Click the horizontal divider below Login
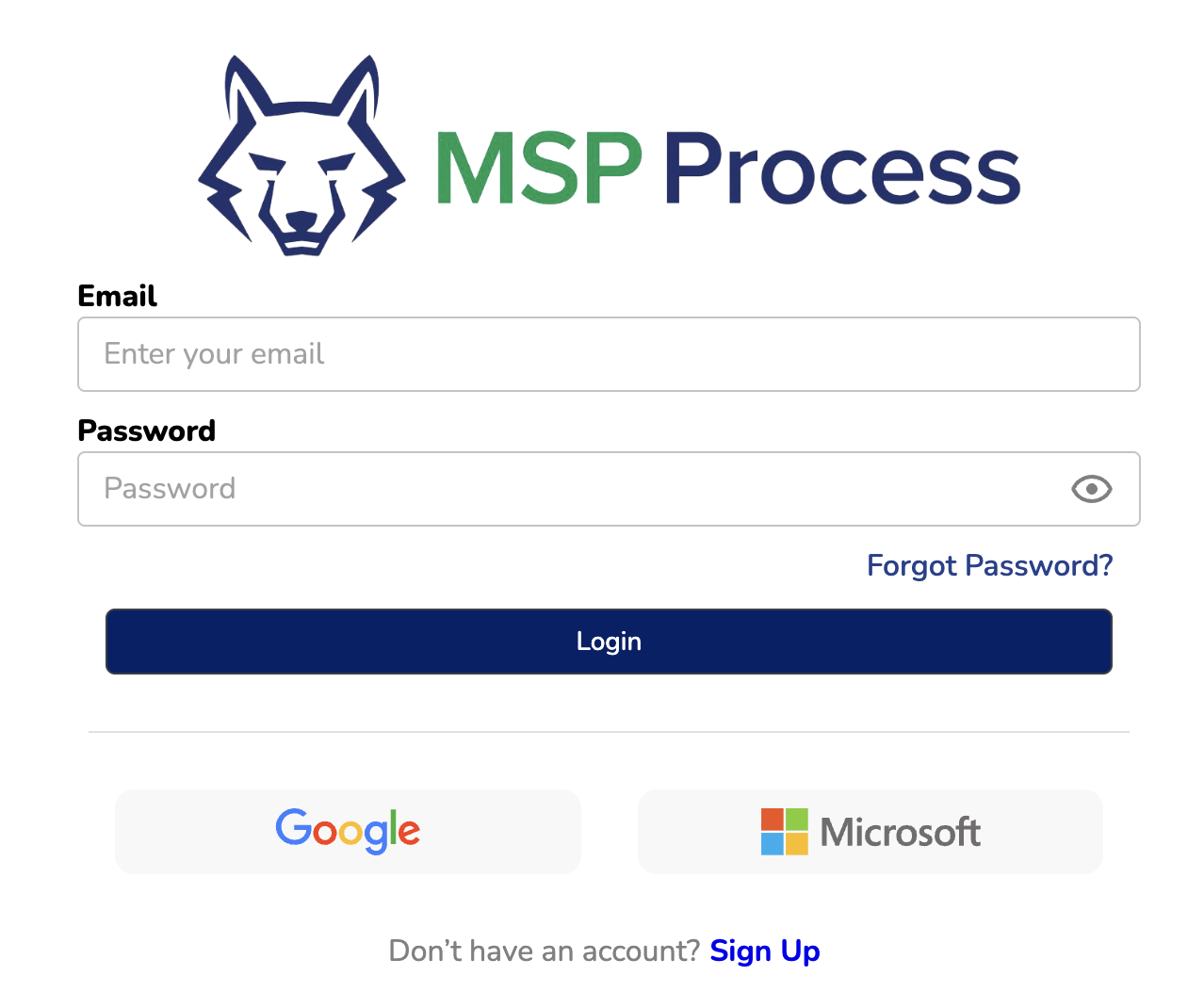 pyautogui.click(x=609, y=732)
